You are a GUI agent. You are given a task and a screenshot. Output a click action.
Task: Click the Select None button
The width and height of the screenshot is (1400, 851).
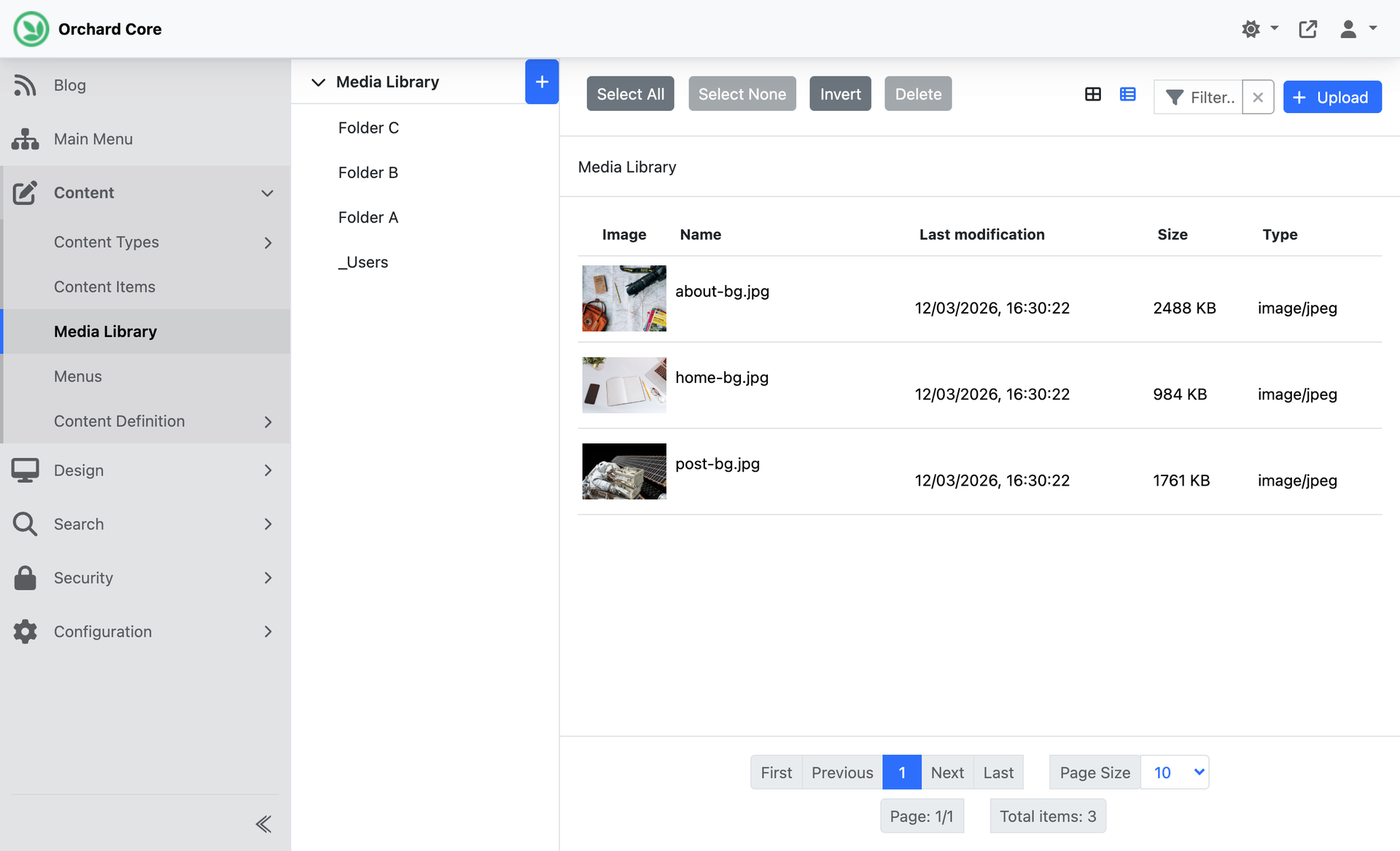pyautogui.click(x=742, y=94)
